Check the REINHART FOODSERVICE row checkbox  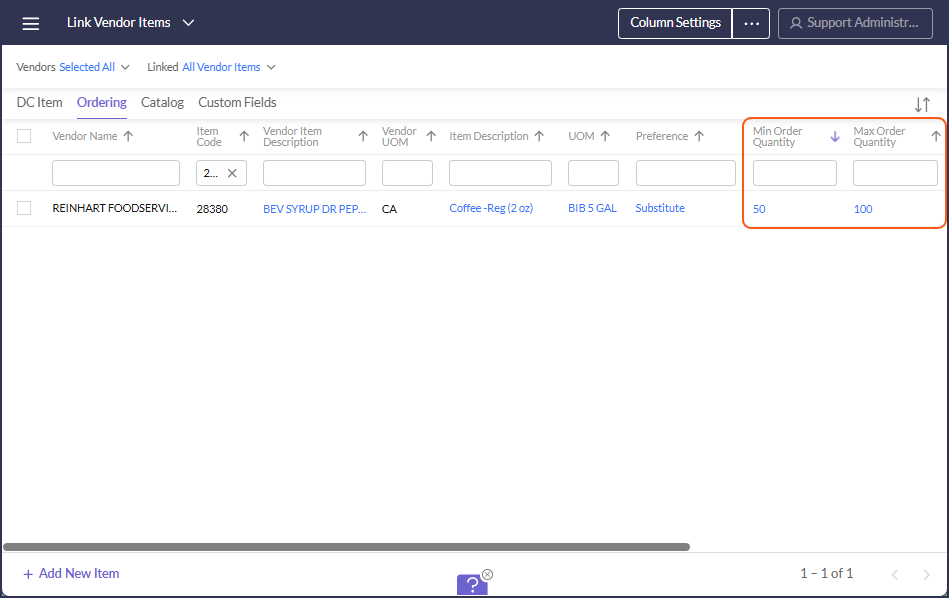tap(24, 208)
